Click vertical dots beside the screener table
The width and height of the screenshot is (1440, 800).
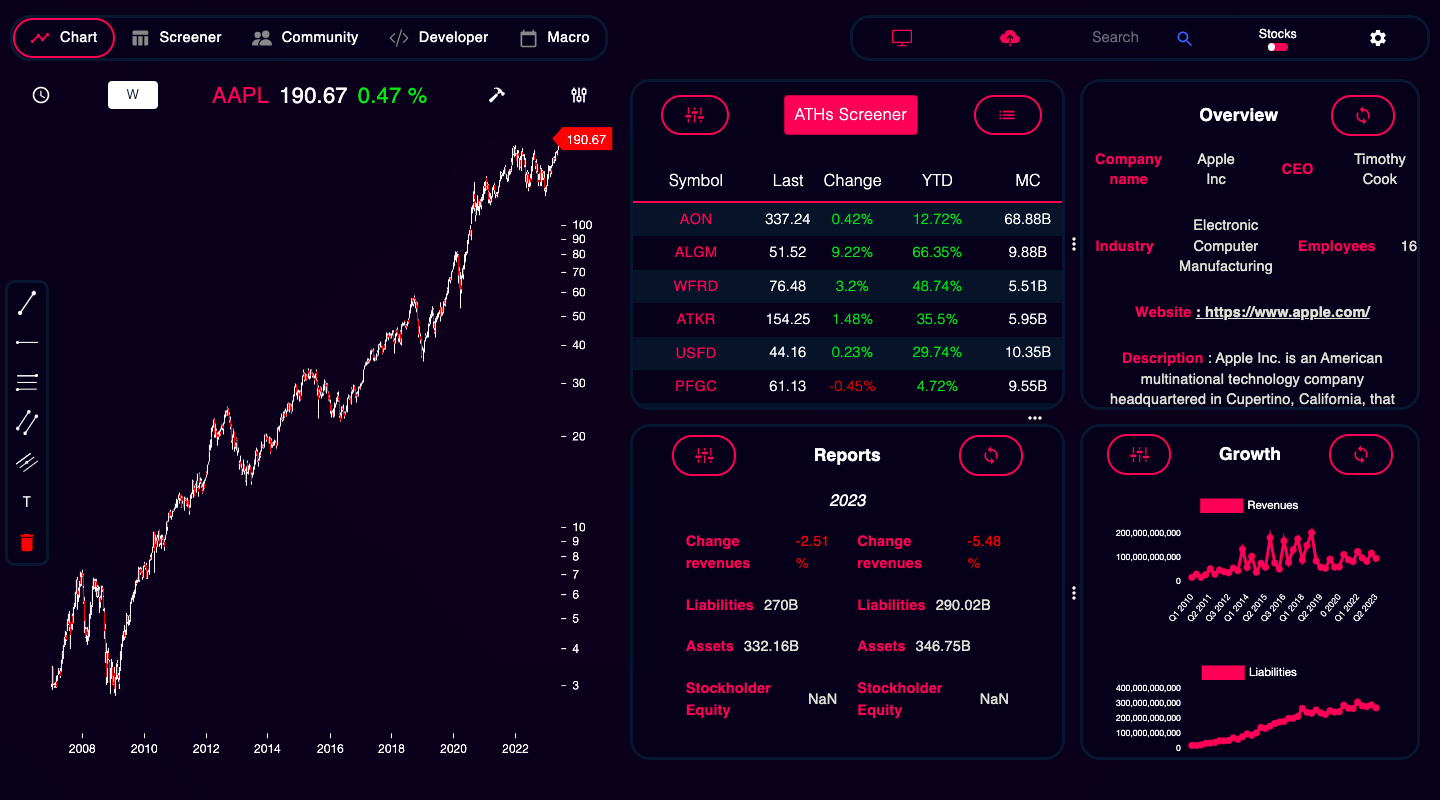point(1074,244)
